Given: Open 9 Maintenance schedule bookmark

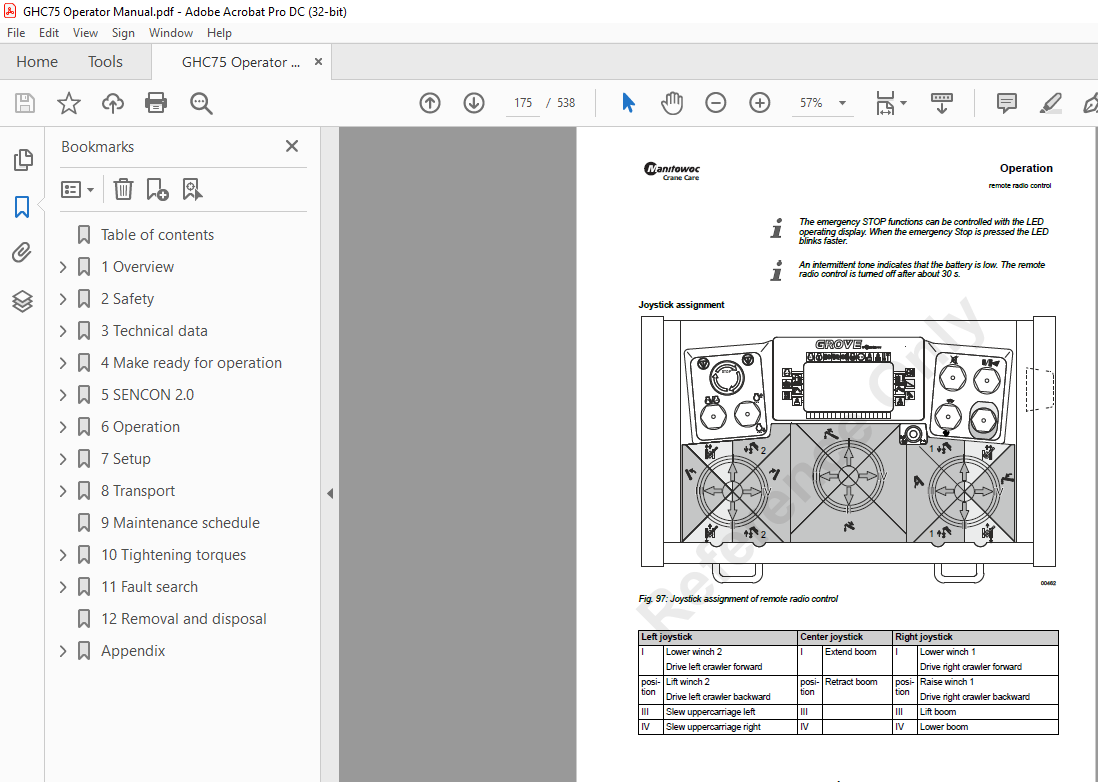Looking at the screenshot, I should click(180, 523).
